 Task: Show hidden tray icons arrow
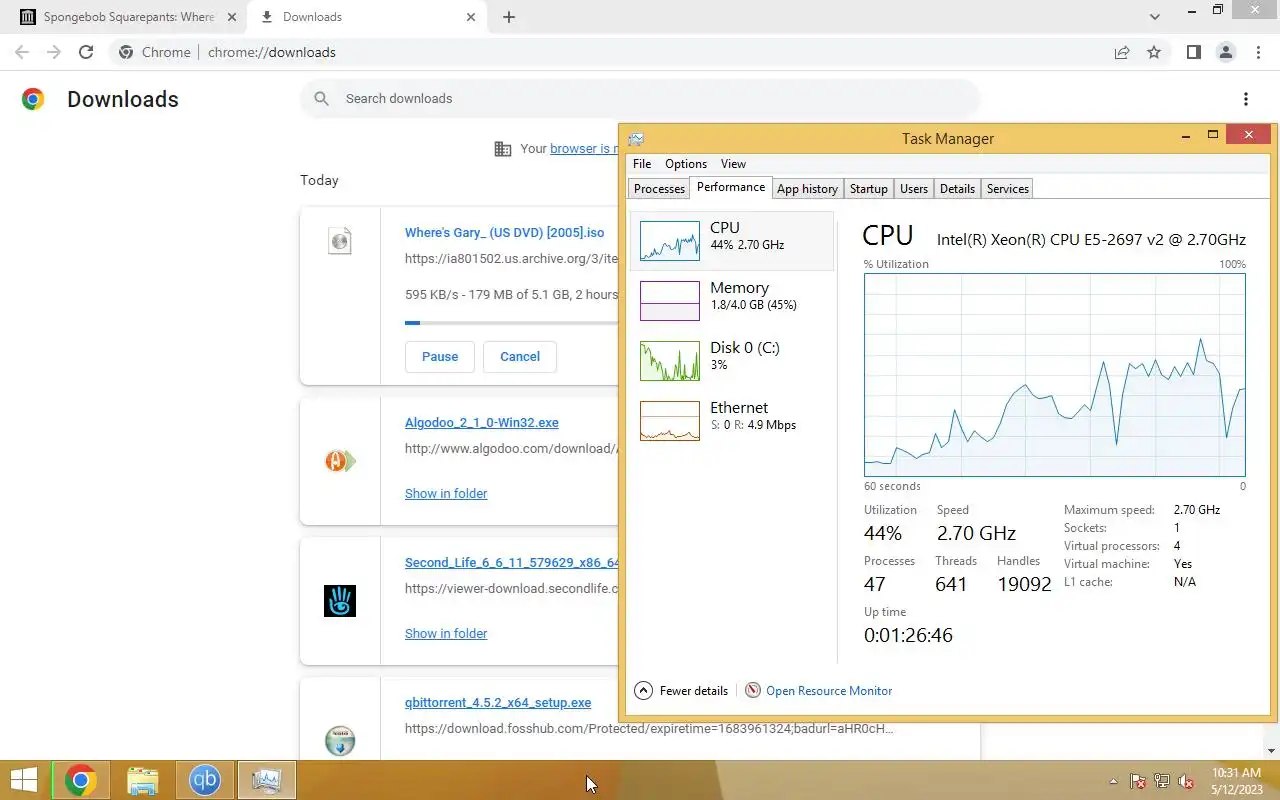click(1113, 781)
